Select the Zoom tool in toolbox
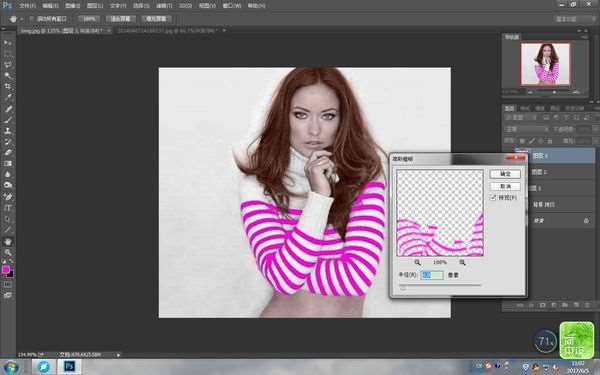 click(8, 253)
